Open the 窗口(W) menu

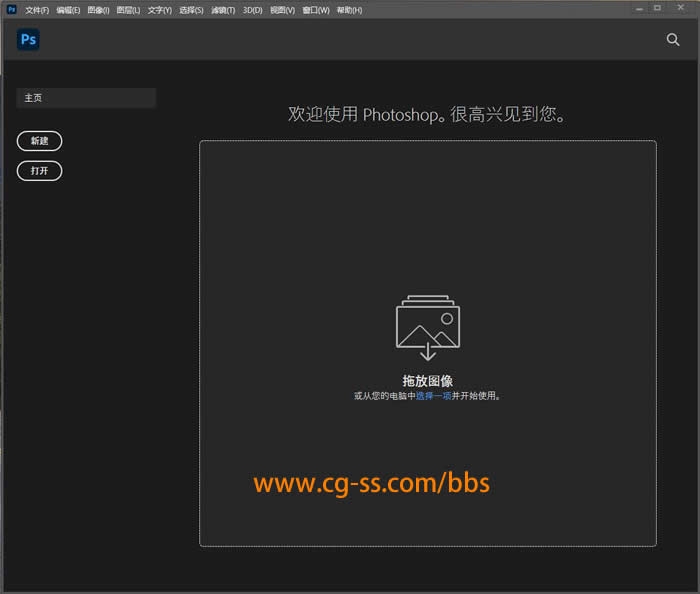(316, 10)
